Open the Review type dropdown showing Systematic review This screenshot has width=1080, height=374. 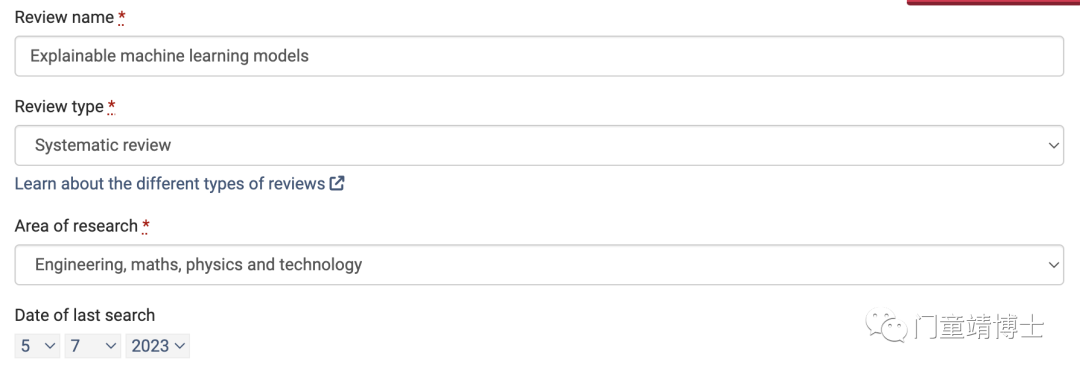(x=539, y=145)
